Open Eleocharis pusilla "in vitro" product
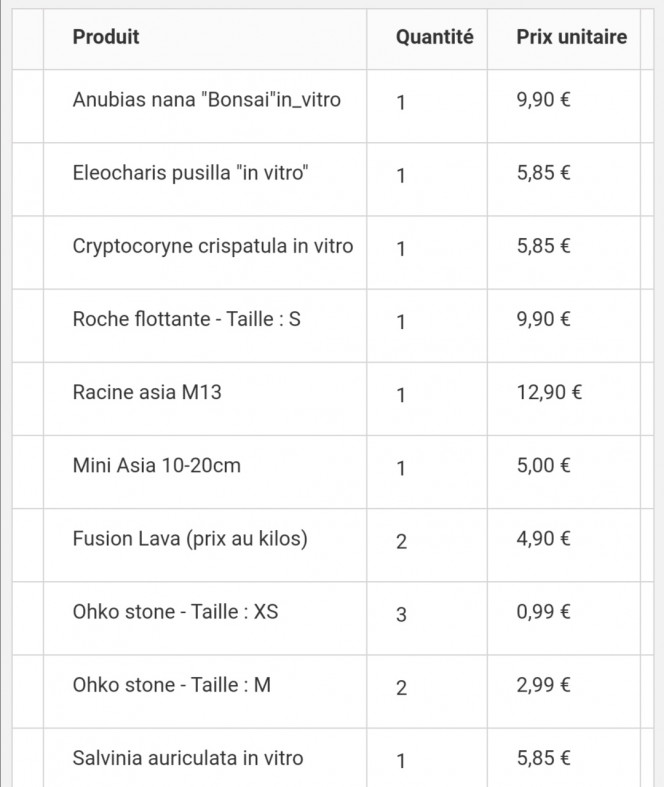Image resolution: width=664 pixels, height=787 pixels. [x=190, y=173]
